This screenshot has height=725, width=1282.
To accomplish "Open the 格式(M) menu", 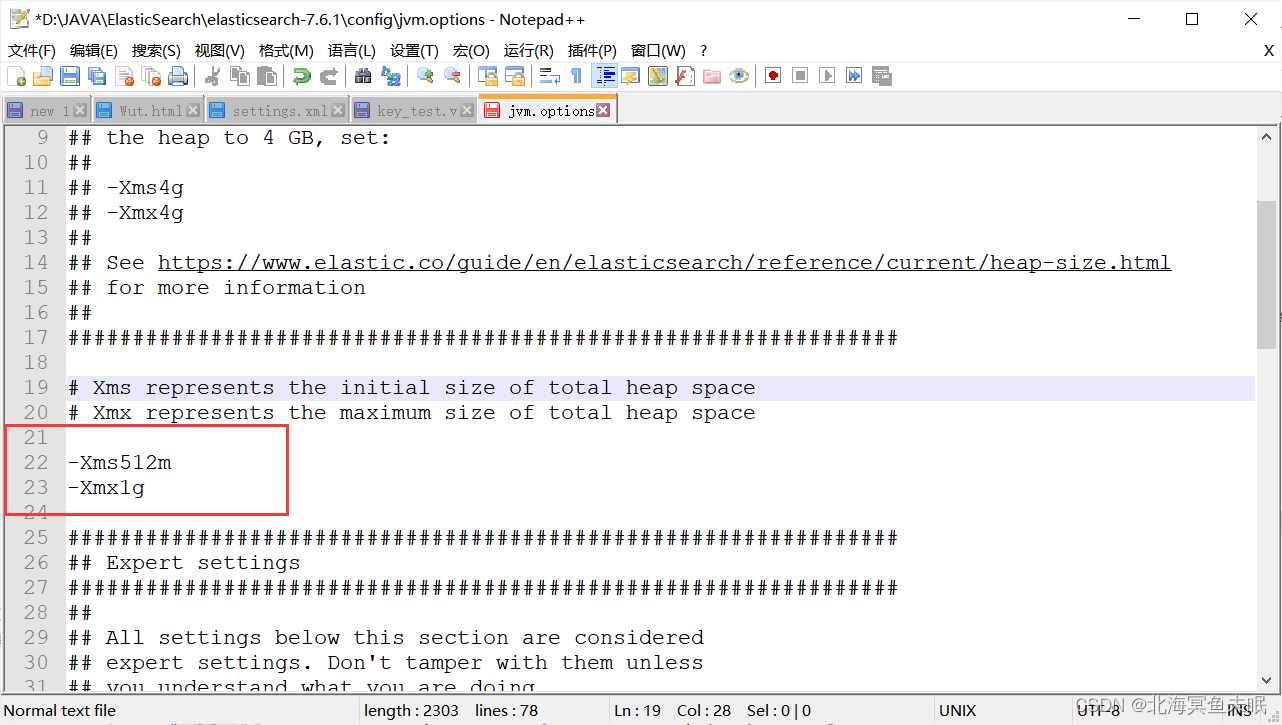I will coord(286,50).
